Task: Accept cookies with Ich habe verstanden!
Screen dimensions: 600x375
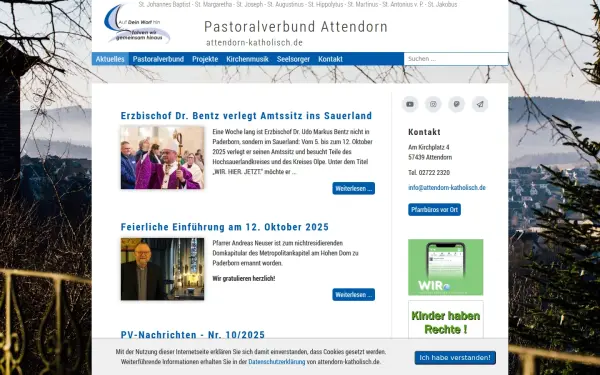Action: point(455,358)
